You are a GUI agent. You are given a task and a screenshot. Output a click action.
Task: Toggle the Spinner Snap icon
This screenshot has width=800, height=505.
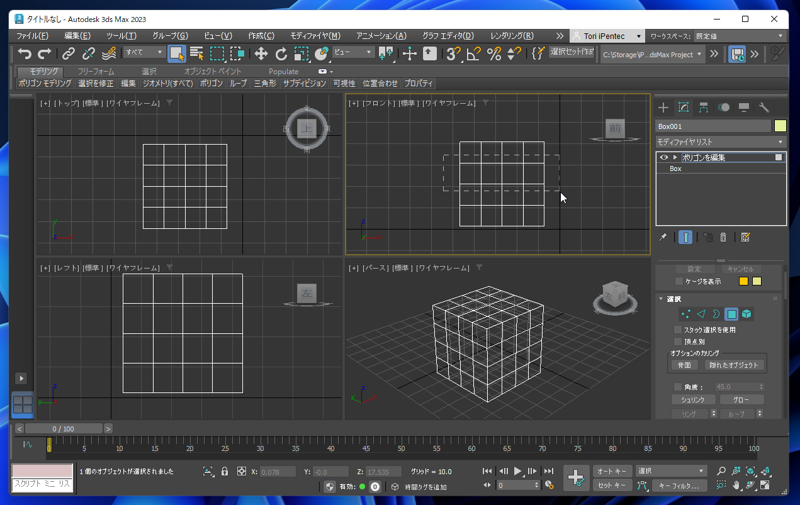coord(514,54)
